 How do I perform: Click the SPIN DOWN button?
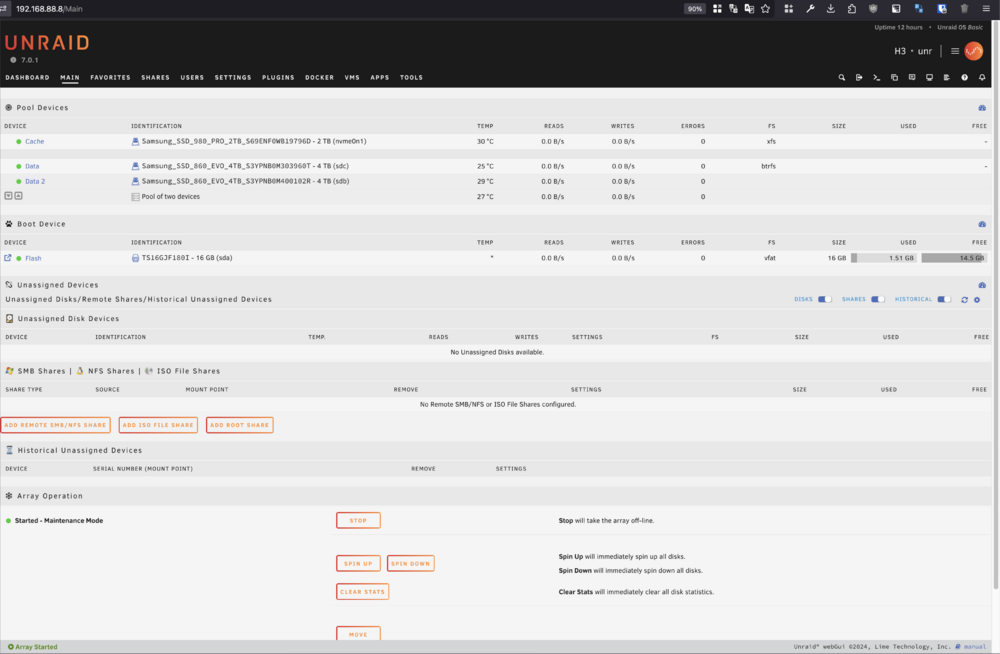(411, 563)
